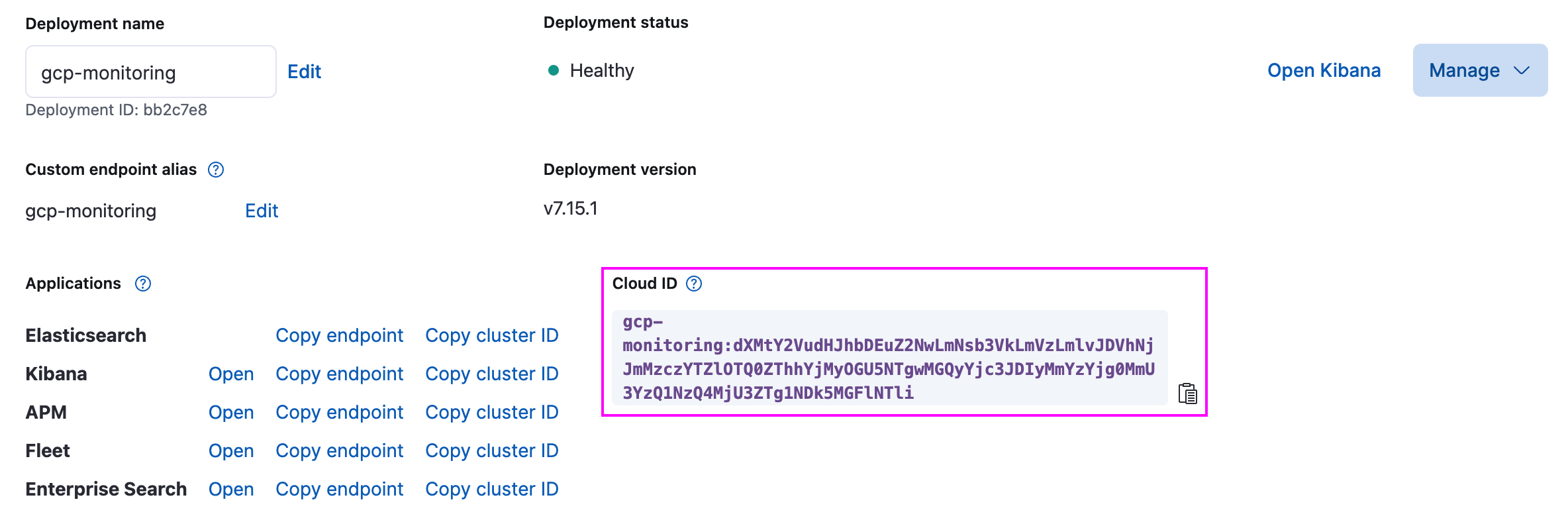This screenshot has height=530, width=1568.
Task: Copy the Elasticsearch cluster ID
Action: click(x=491, y=335)
